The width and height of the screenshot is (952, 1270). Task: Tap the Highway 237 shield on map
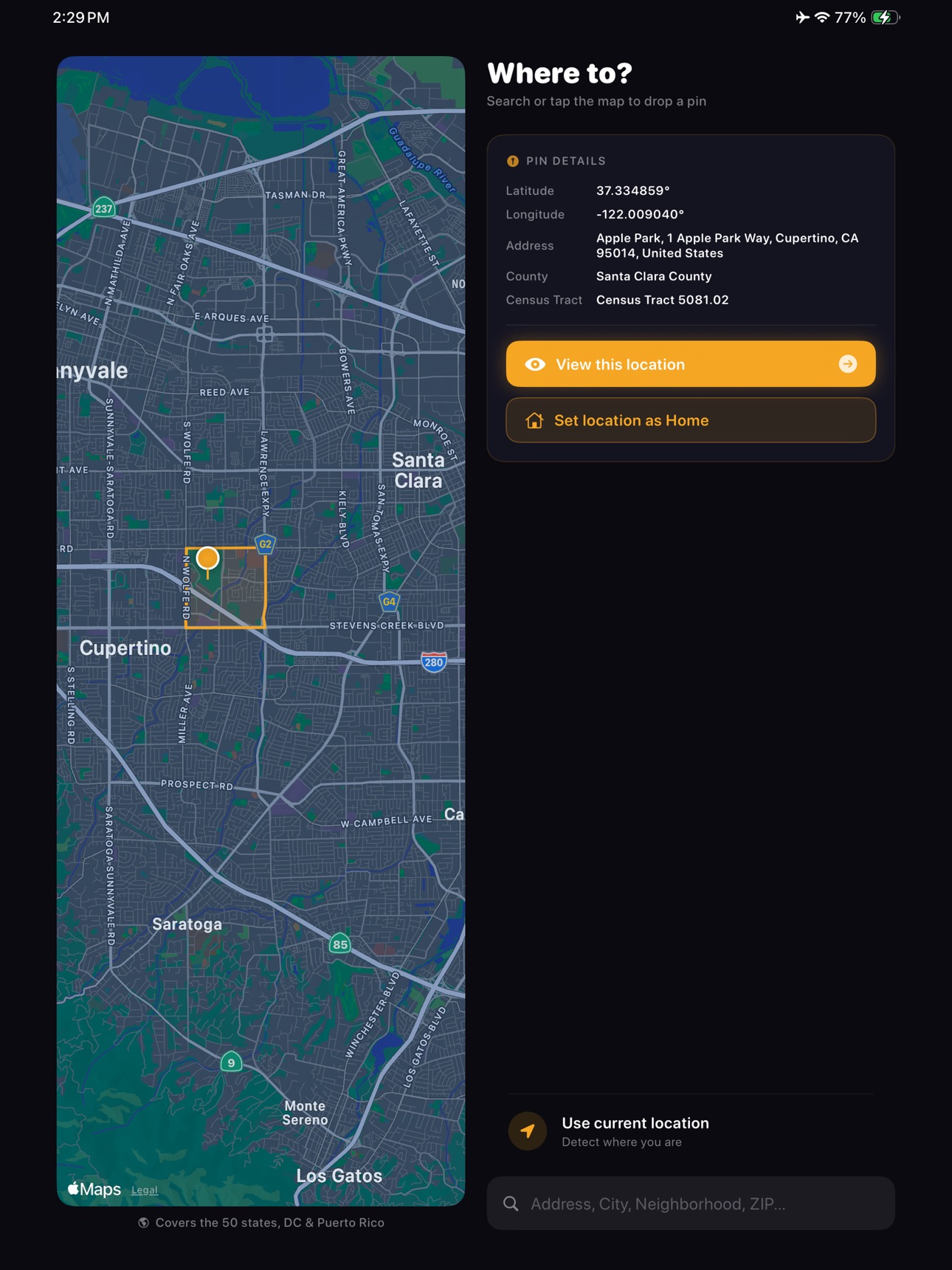click(104, 208)
